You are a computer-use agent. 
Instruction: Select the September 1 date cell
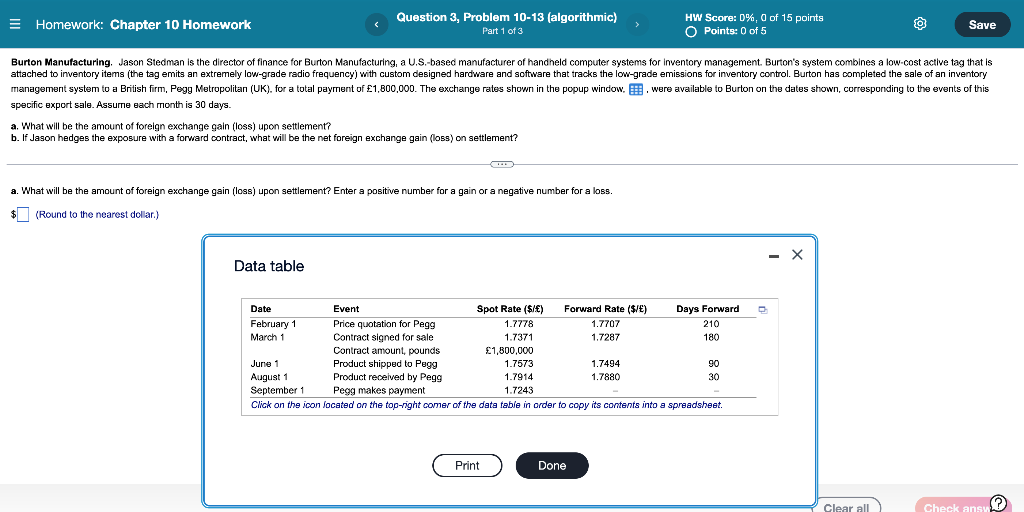coord(278,391)
